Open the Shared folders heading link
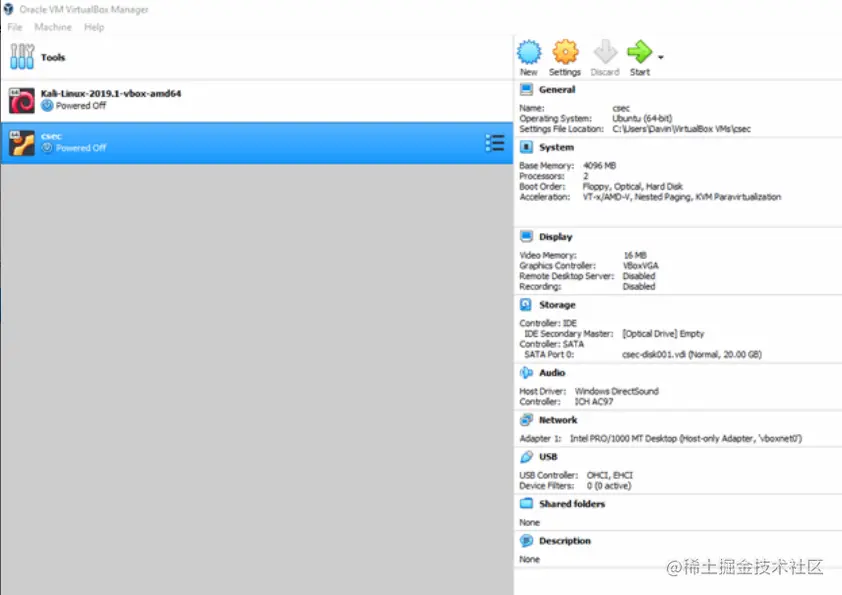842x595 pixels. (x=572, y=504)
